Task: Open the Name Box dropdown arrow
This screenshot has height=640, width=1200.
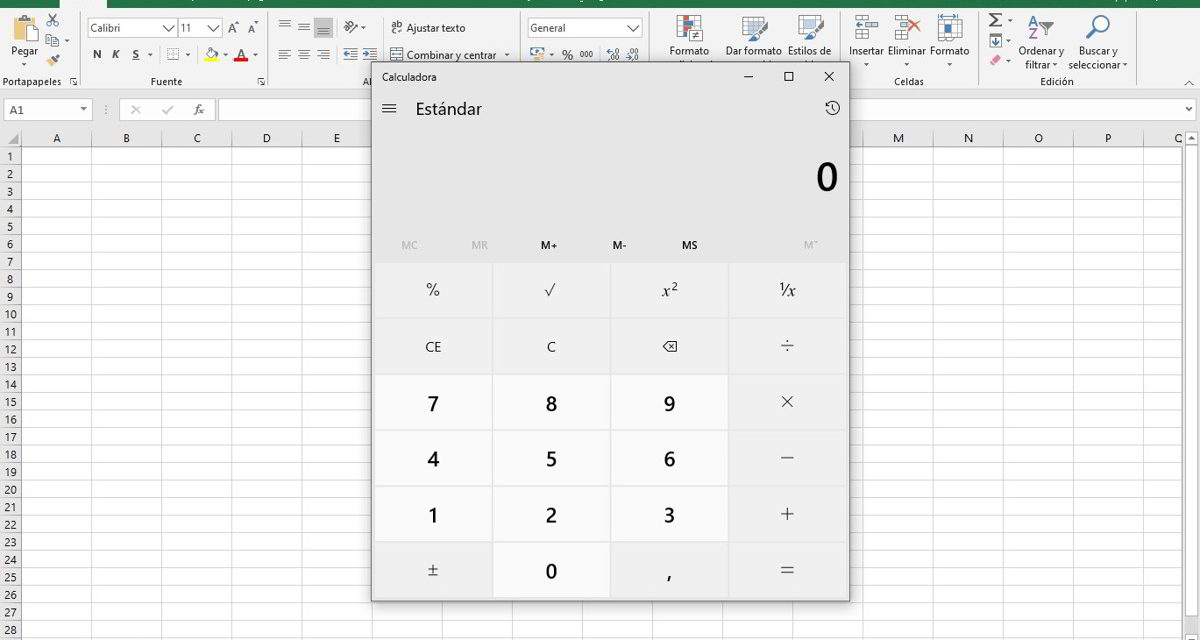Action: (83, 110)
